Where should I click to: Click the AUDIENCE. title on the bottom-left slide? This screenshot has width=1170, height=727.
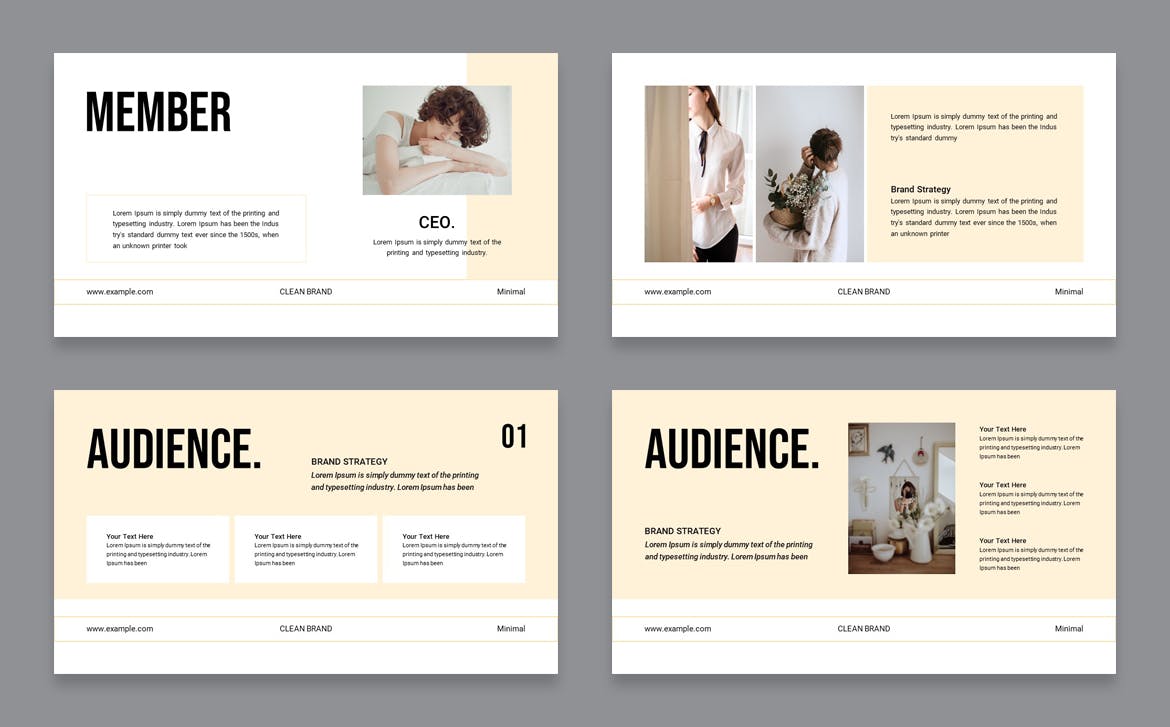pyautogui.click(x=174, y=449)
